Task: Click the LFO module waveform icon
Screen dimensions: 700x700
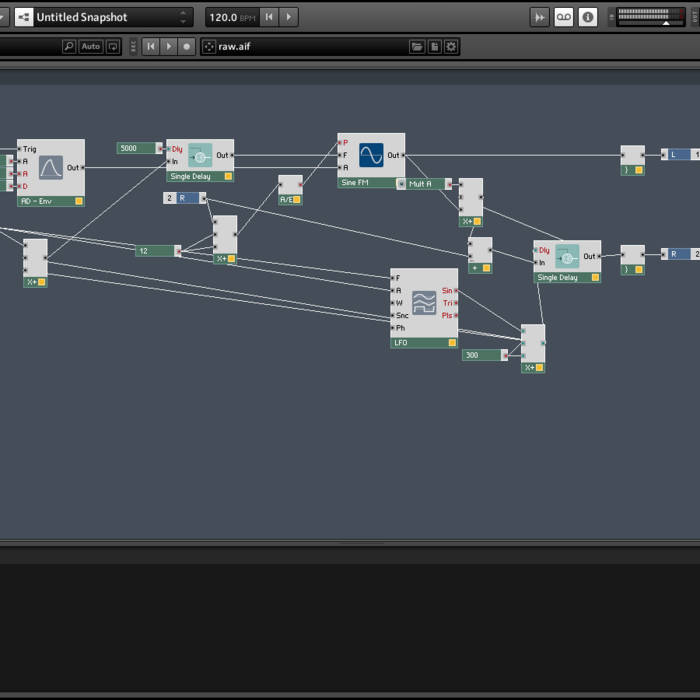Action: (x=424, y=302)
